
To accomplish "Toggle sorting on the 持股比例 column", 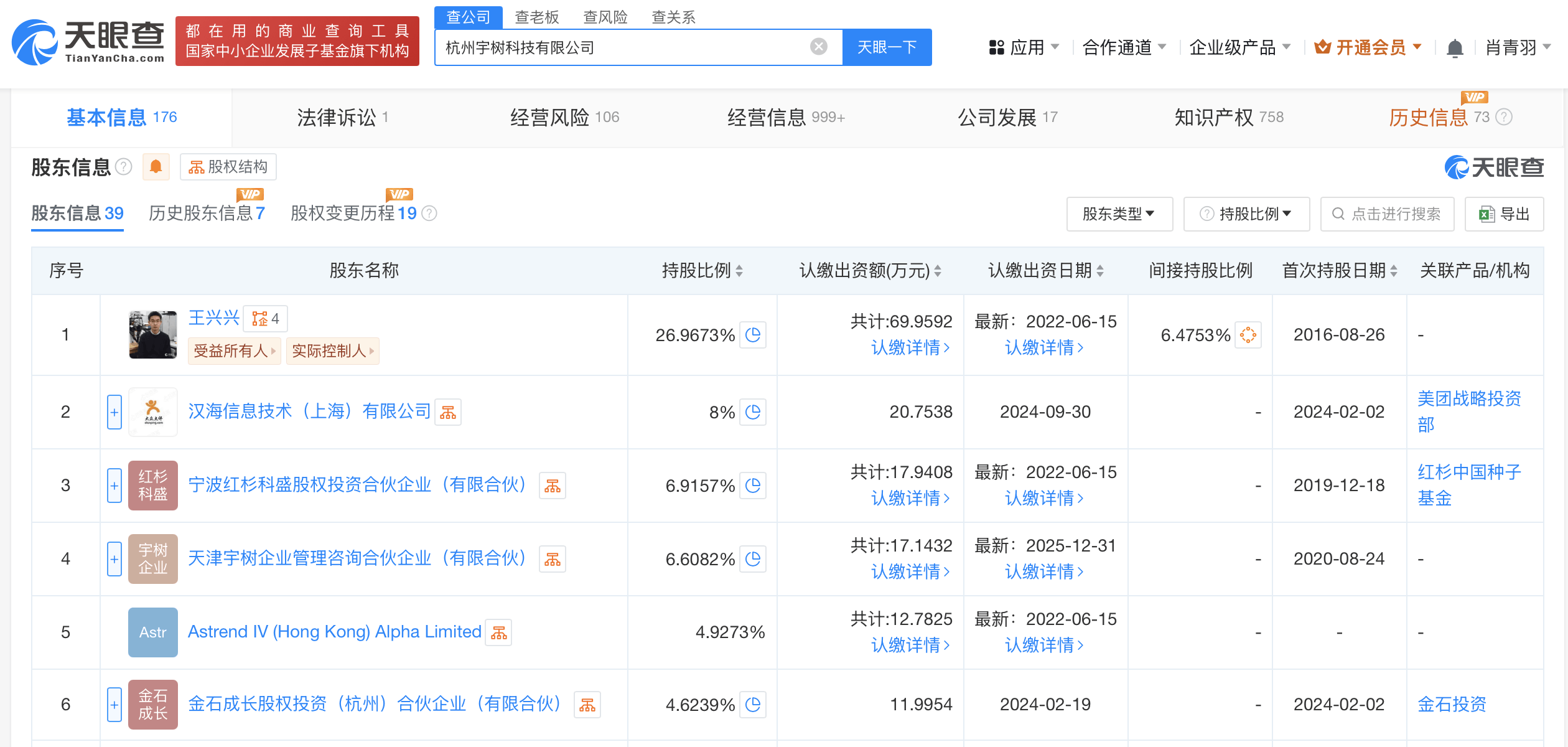I will pos(739,271).
